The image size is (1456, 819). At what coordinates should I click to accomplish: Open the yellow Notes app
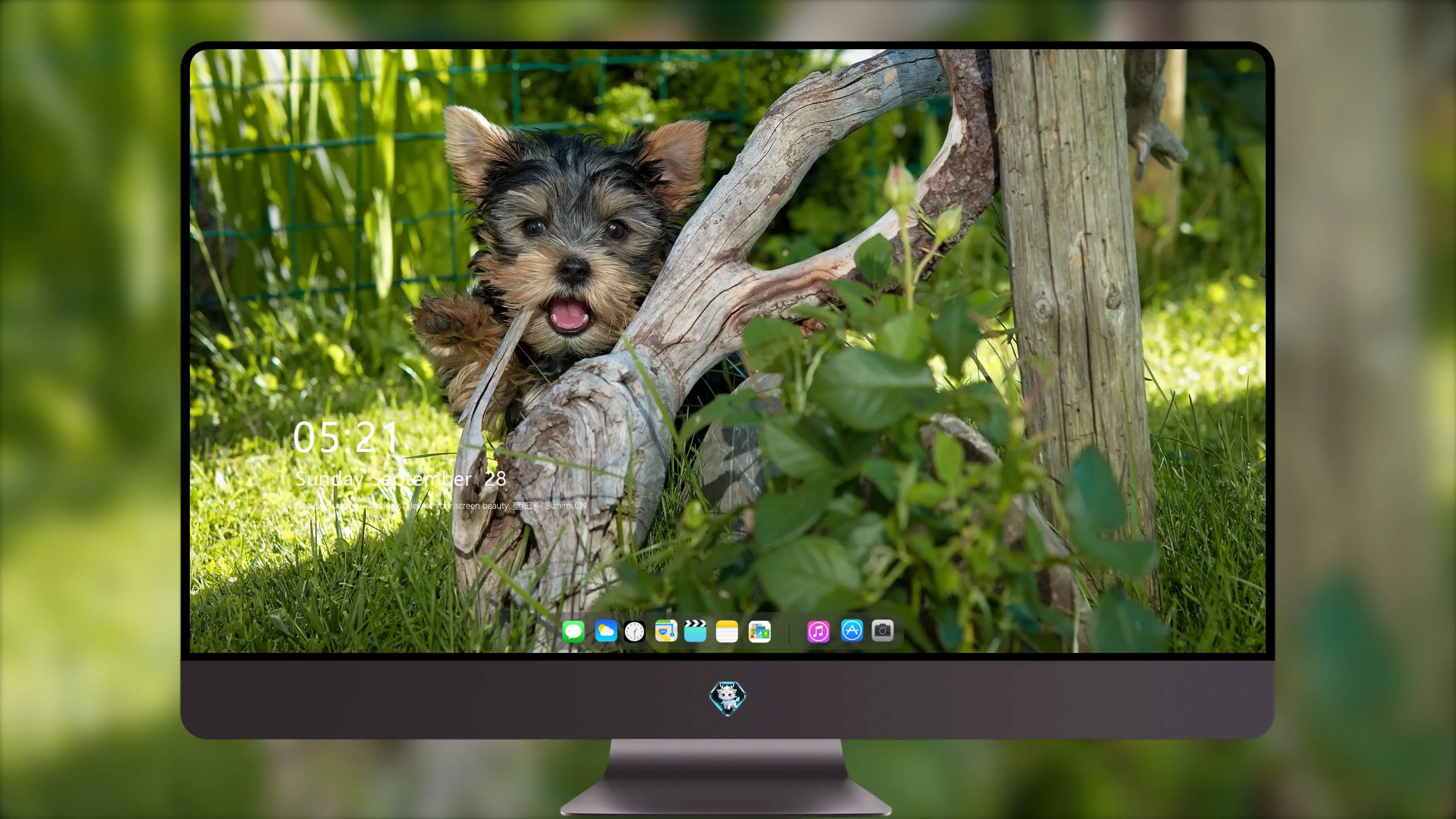coord(727,631)
